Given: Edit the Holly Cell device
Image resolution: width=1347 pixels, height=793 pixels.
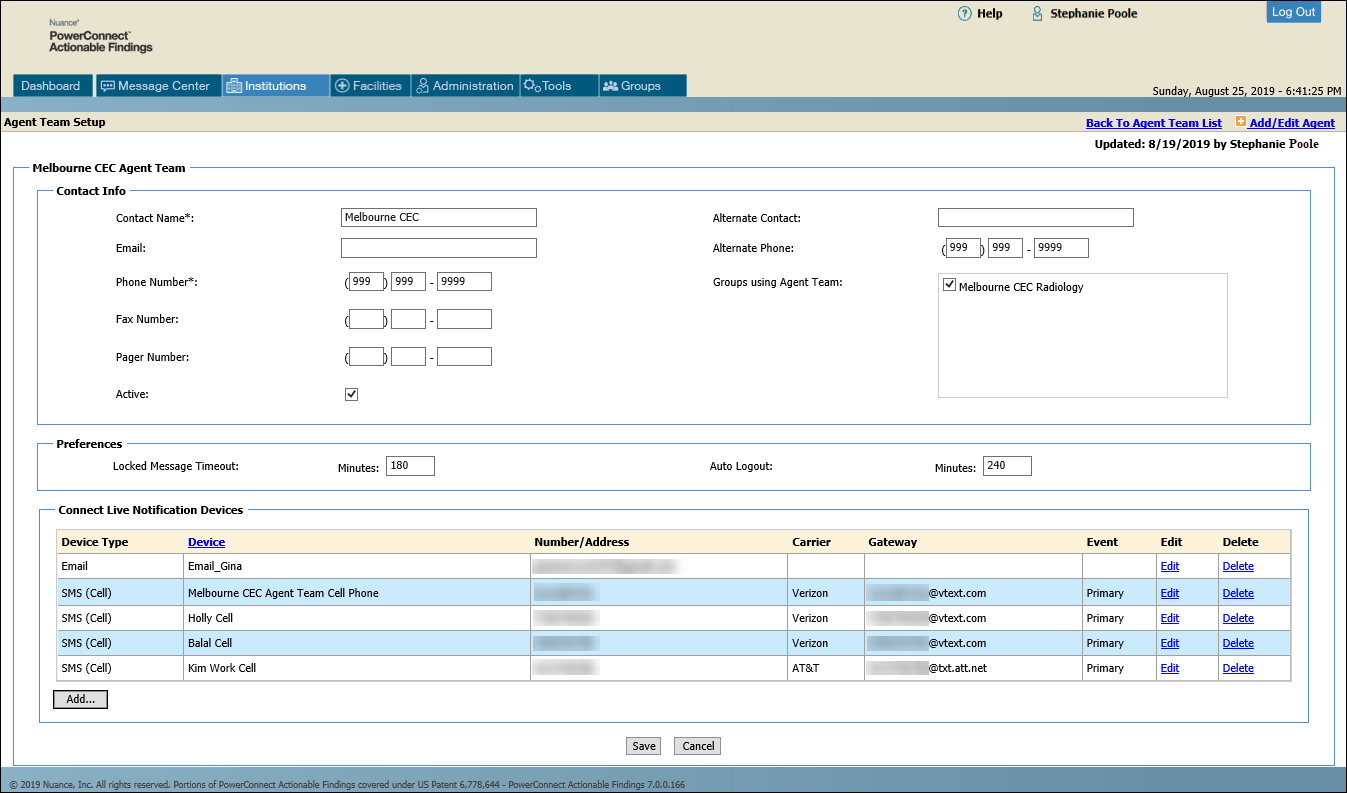Looking at the screenshot, I should (1169, 618).
